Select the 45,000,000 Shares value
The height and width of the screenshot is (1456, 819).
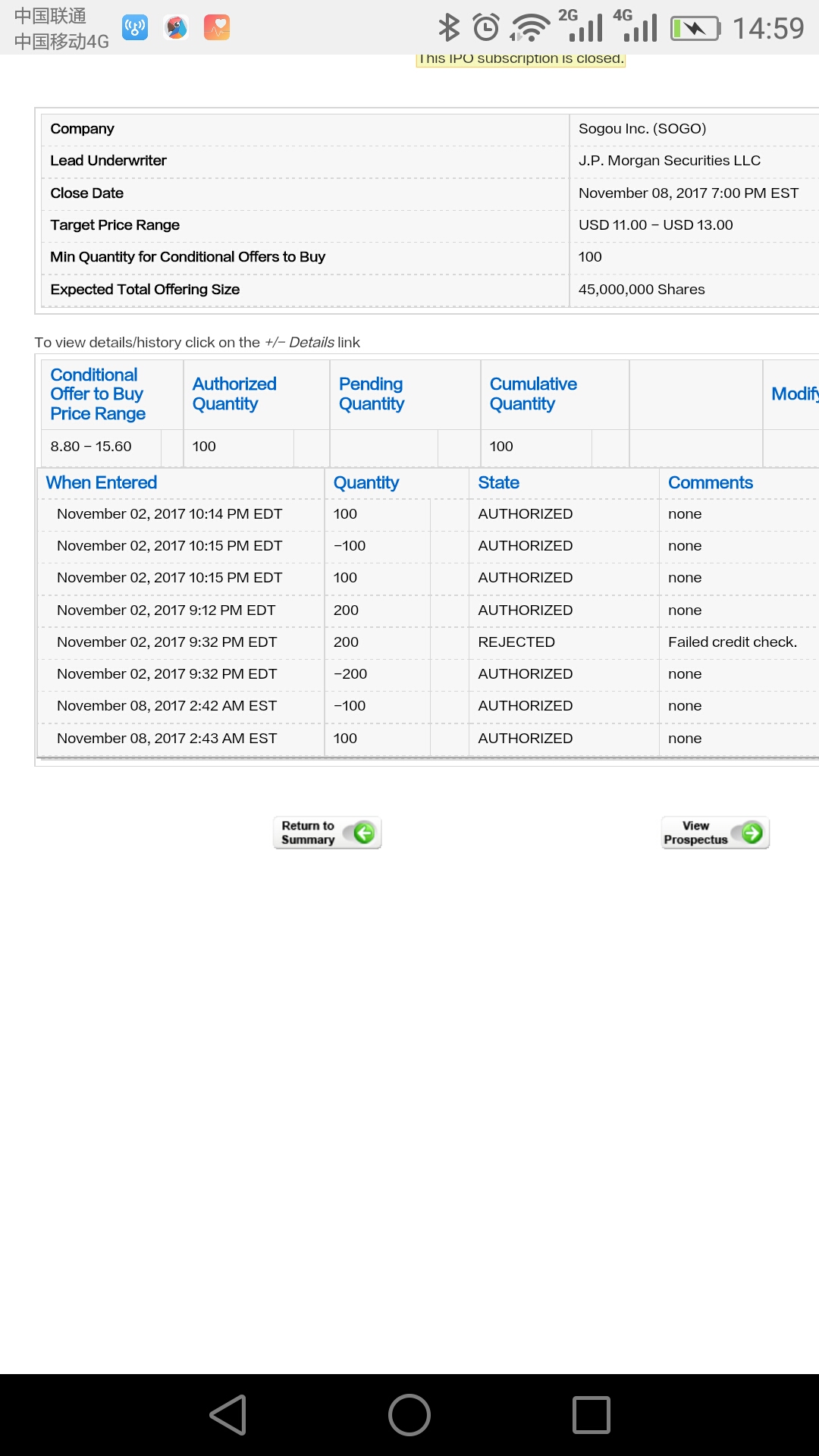coord(642,290)
